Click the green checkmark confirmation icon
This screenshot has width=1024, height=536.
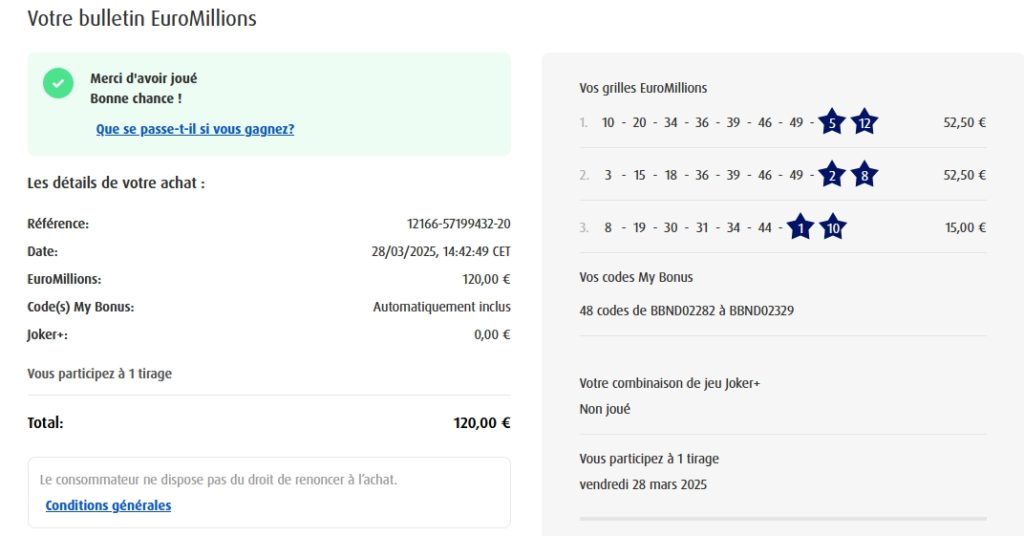click(58, 83)
